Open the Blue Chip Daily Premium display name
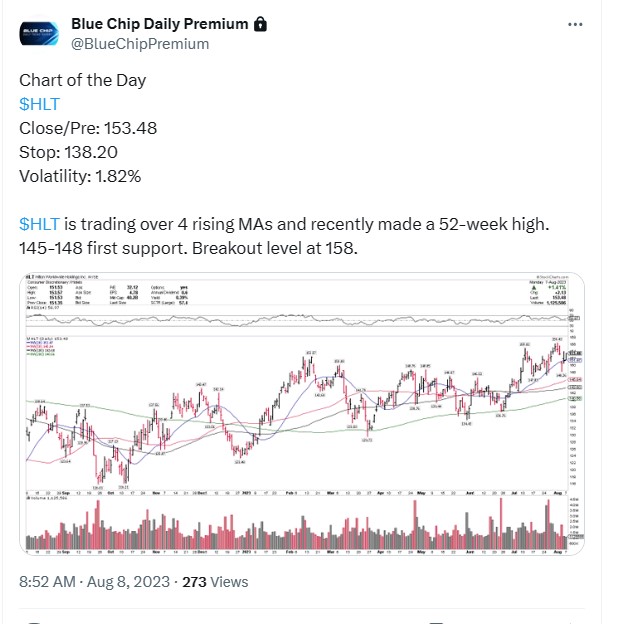Viewport: 632px width, 624px height. point(160,24)
